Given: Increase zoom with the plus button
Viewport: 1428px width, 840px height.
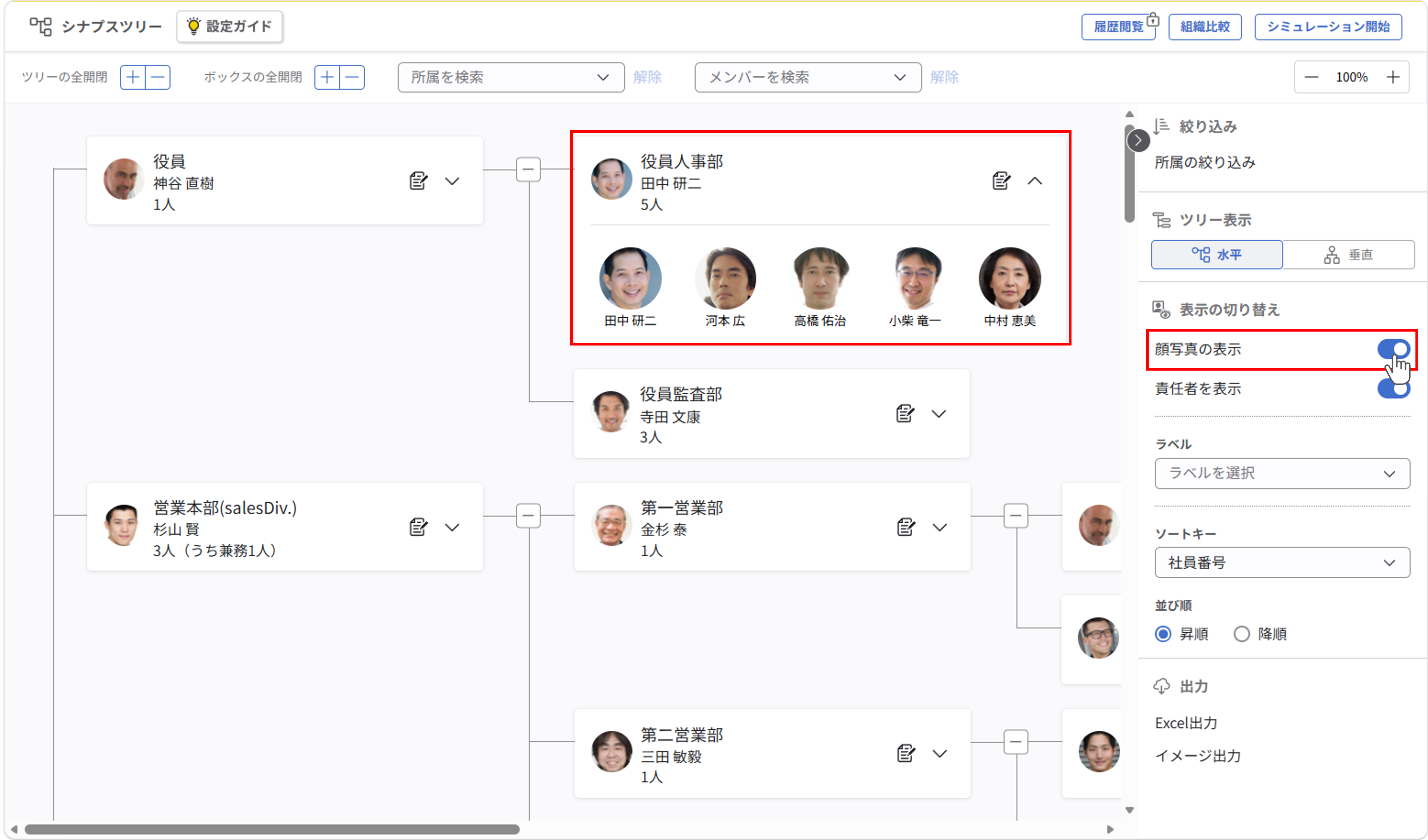Looking at the screenshot, I should (1392, 78).
